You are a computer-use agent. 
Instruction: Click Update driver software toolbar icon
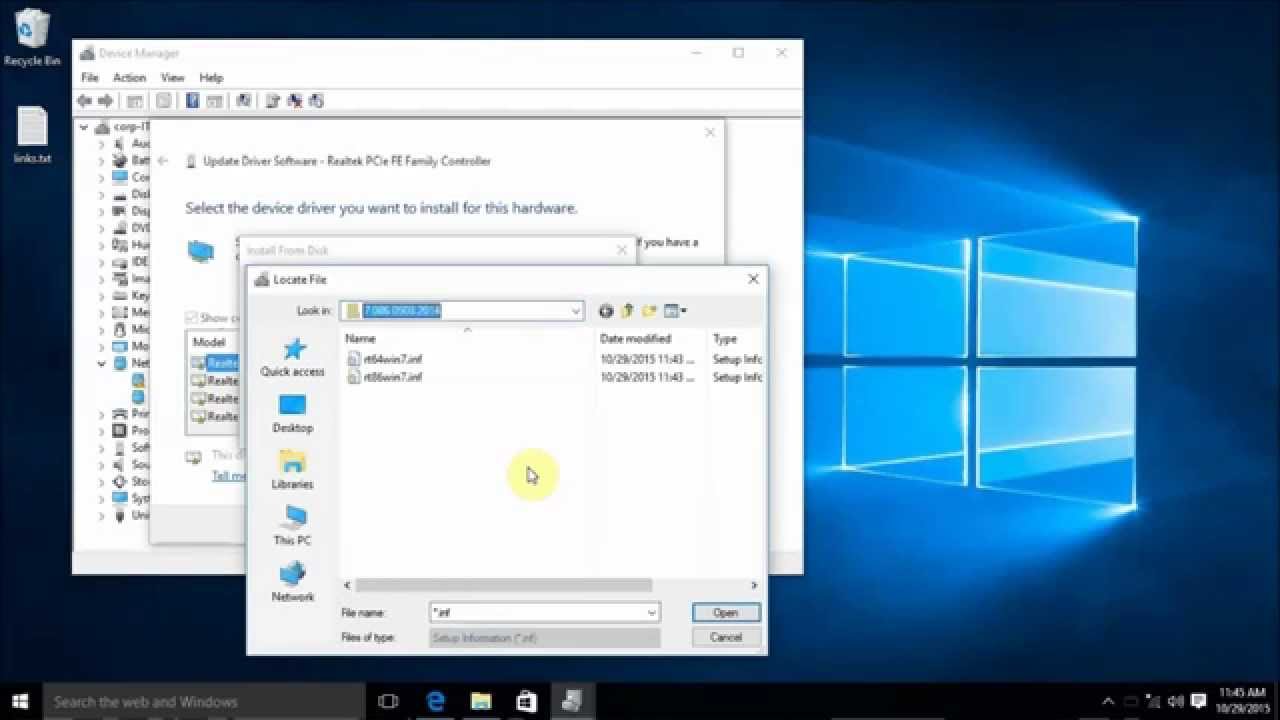[273, 101]
